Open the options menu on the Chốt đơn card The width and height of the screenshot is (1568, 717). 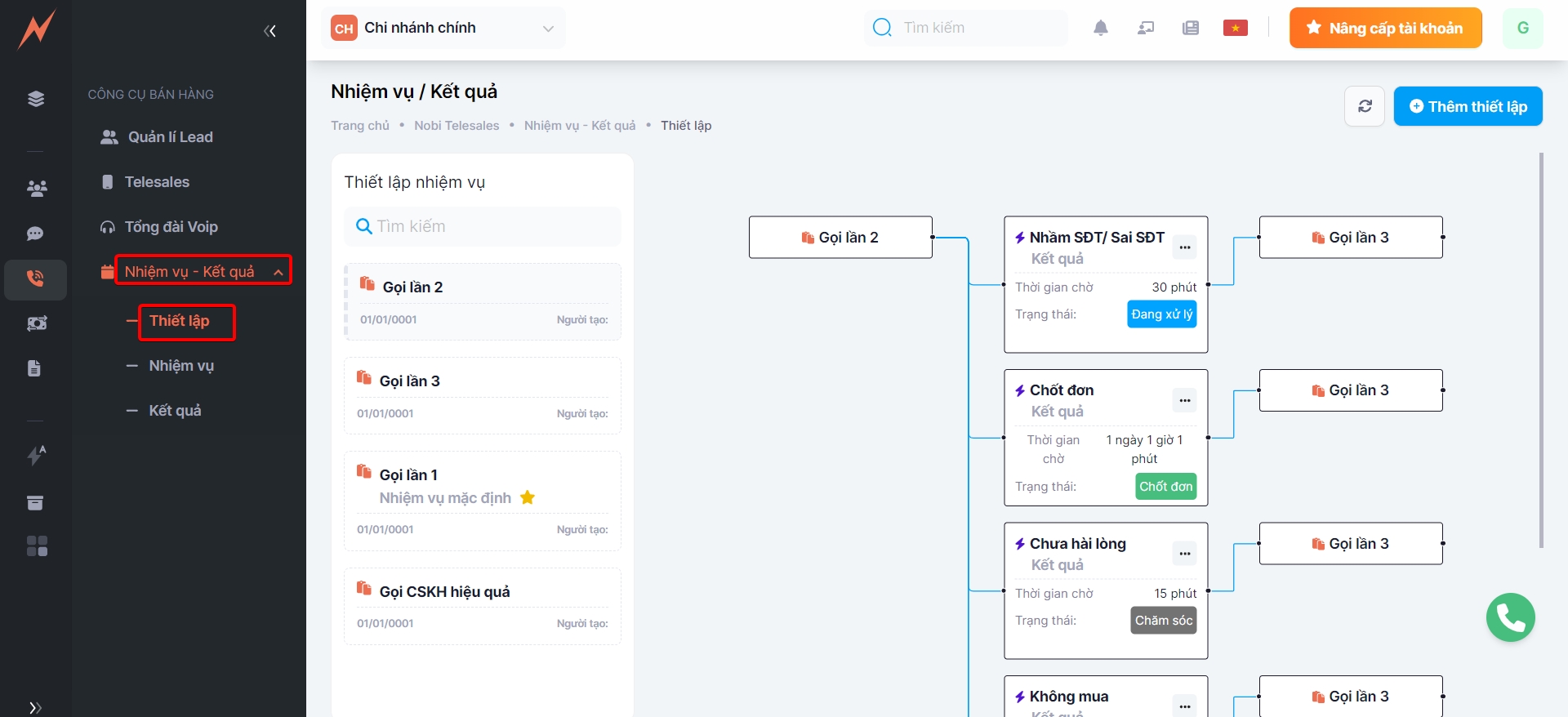[1184, 400]
